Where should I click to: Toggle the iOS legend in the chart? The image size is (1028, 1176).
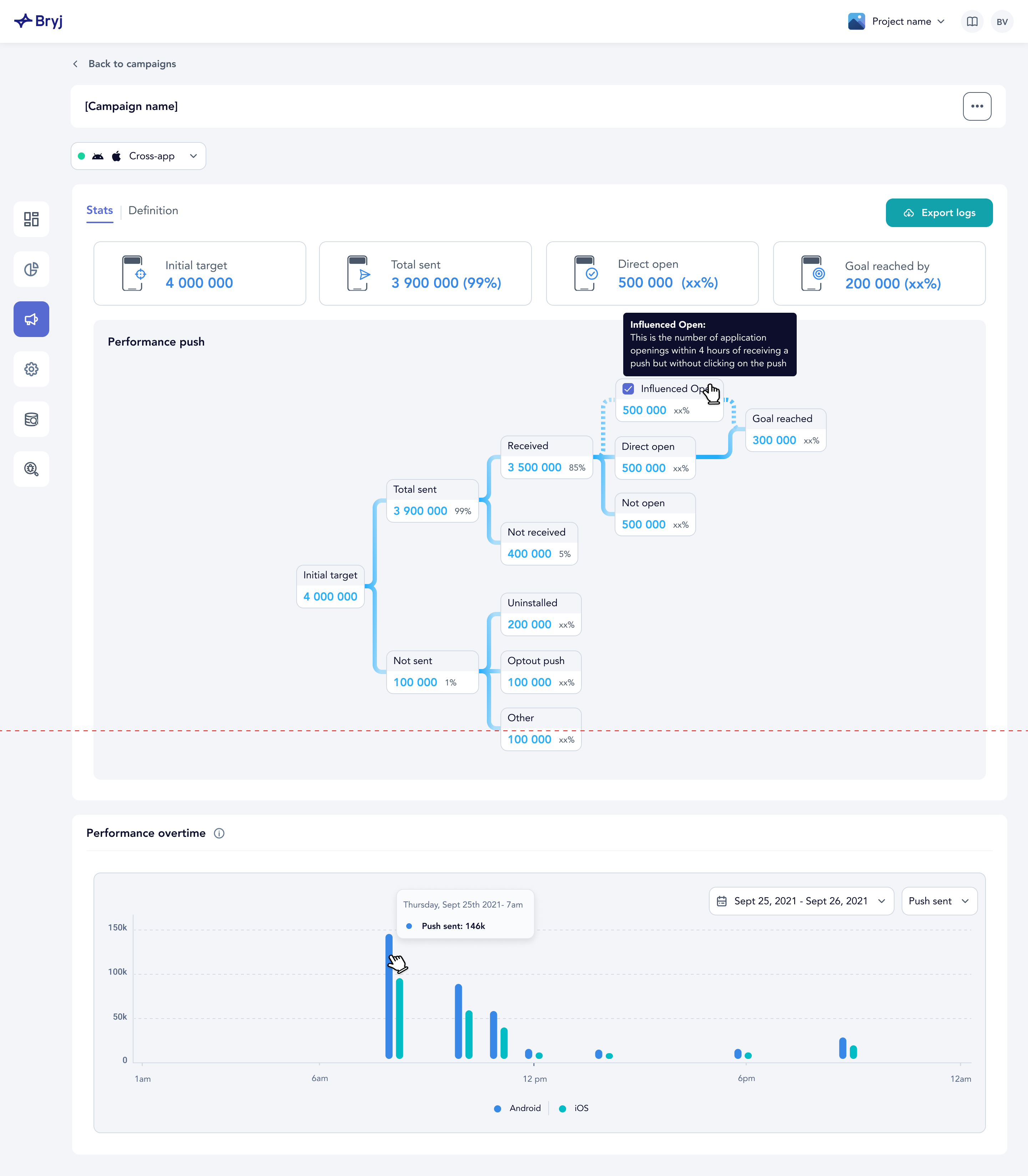tap(573, 1108)
